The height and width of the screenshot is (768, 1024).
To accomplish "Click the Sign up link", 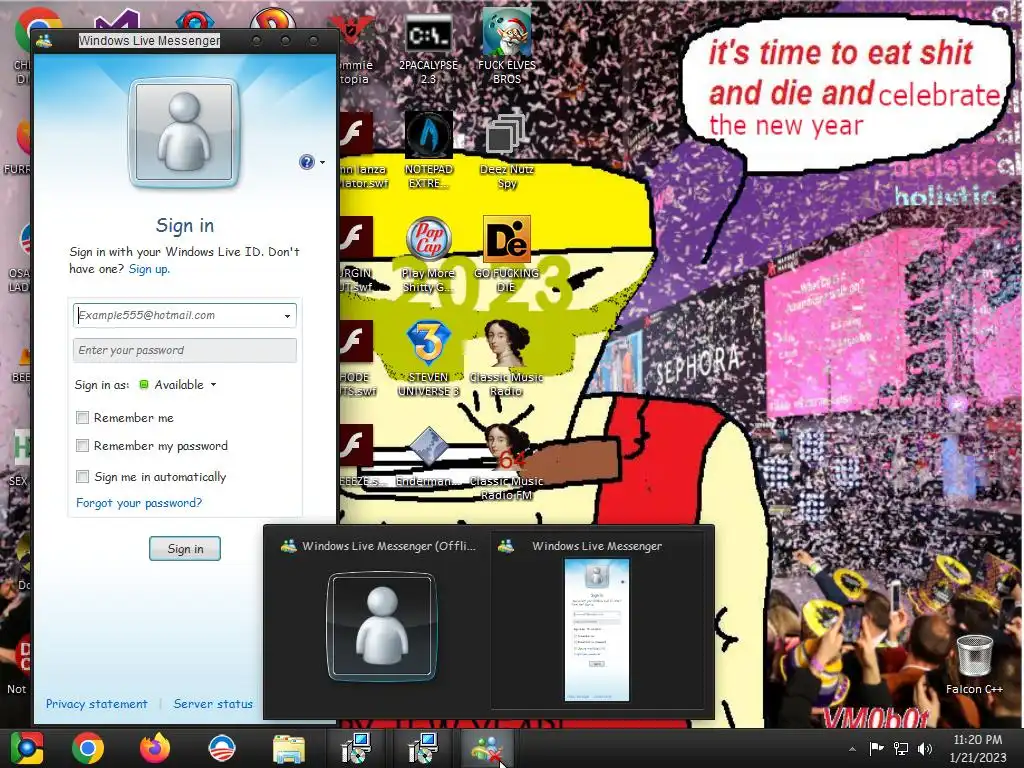I will pos(149,268).
